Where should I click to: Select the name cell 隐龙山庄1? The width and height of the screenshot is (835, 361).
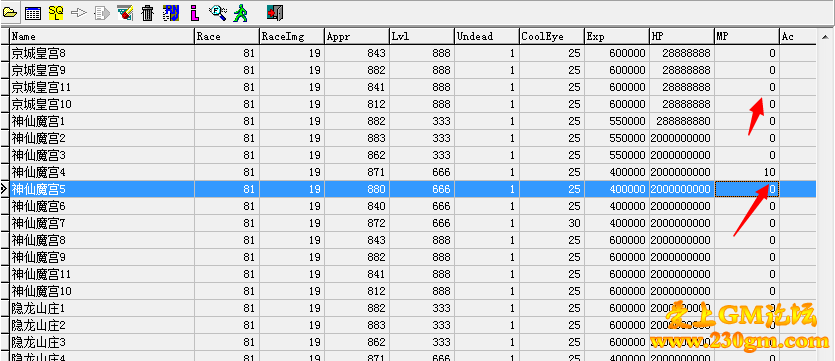click(102, 308)
